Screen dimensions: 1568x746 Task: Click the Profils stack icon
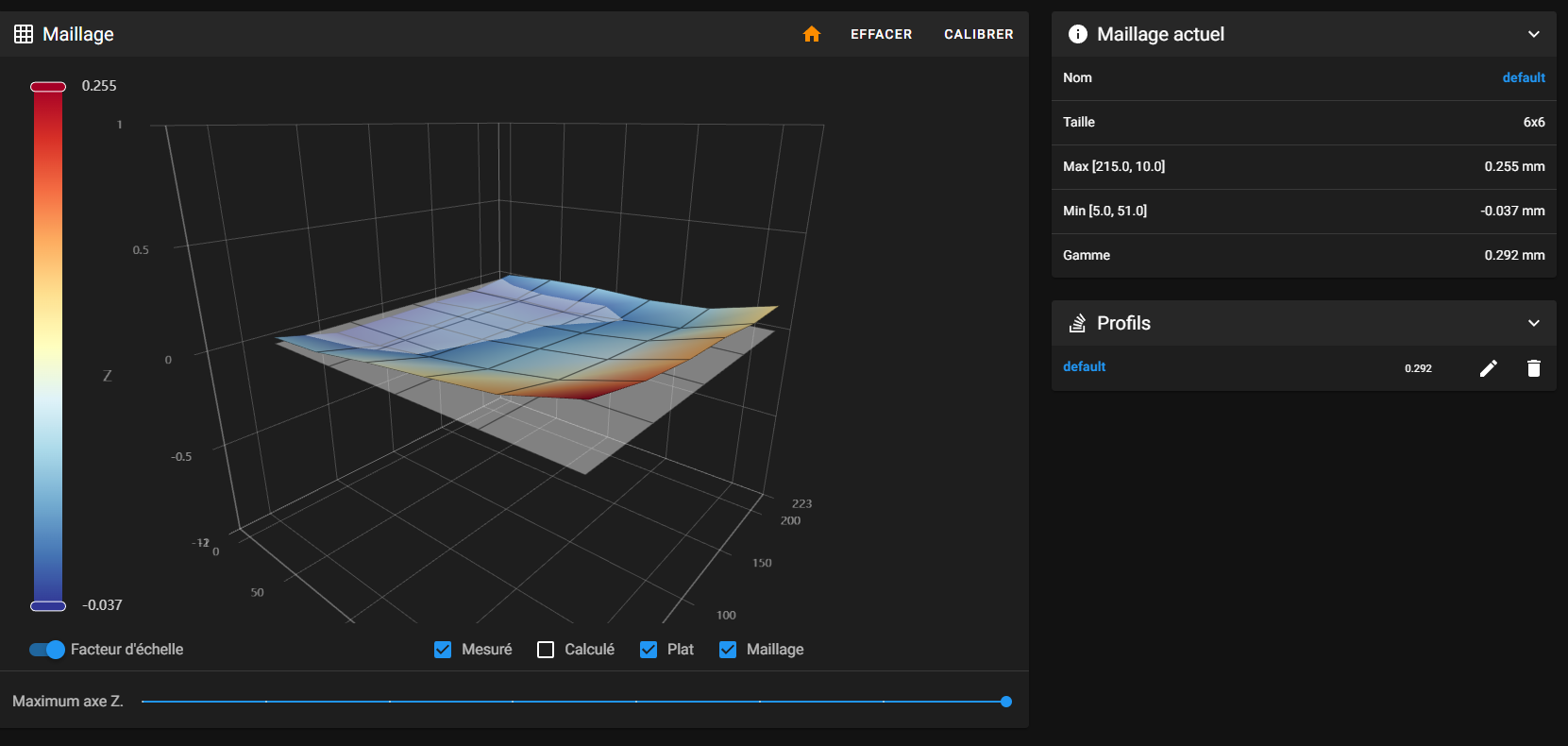coord(1077,323)
